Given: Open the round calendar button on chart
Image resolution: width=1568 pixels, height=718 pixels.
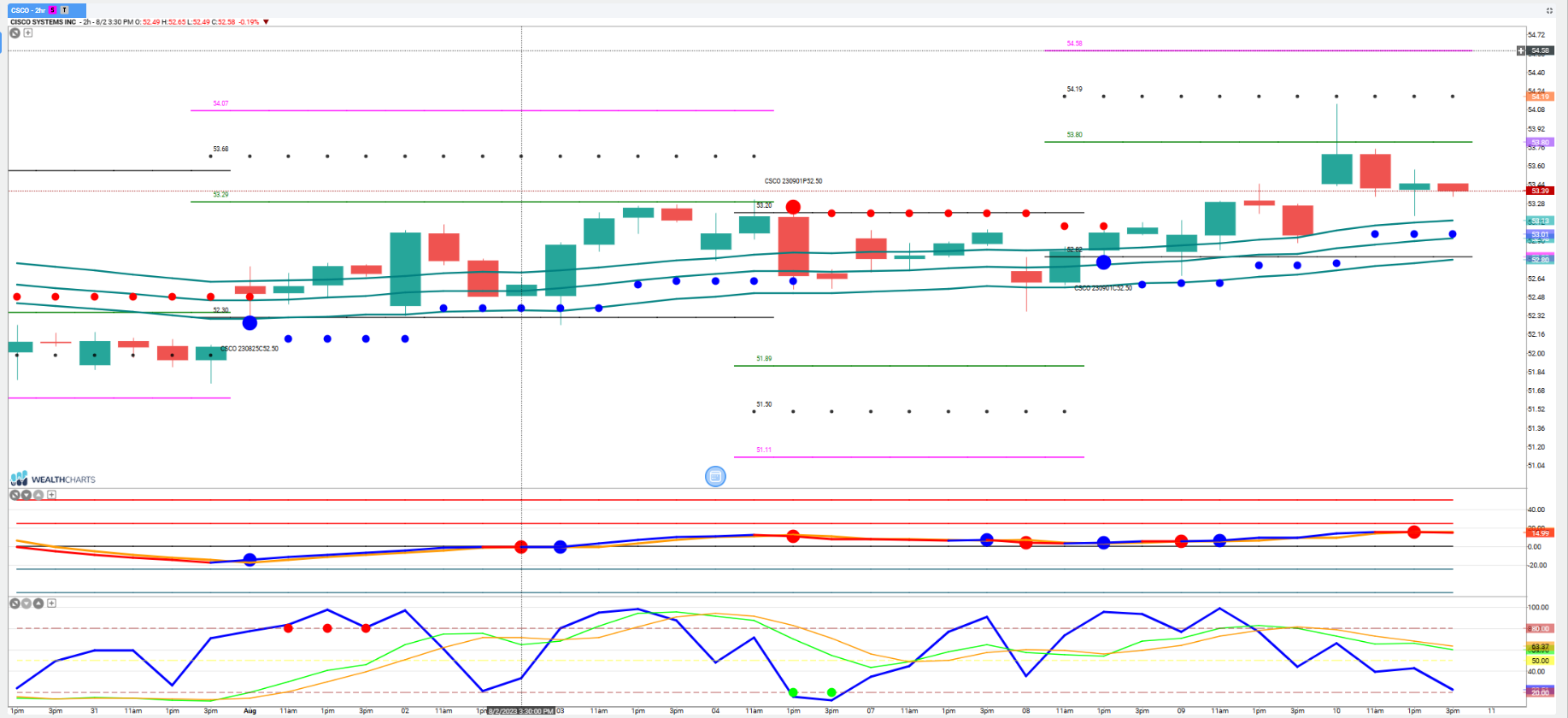Looking at the screenshot, I should coord(715,476).
